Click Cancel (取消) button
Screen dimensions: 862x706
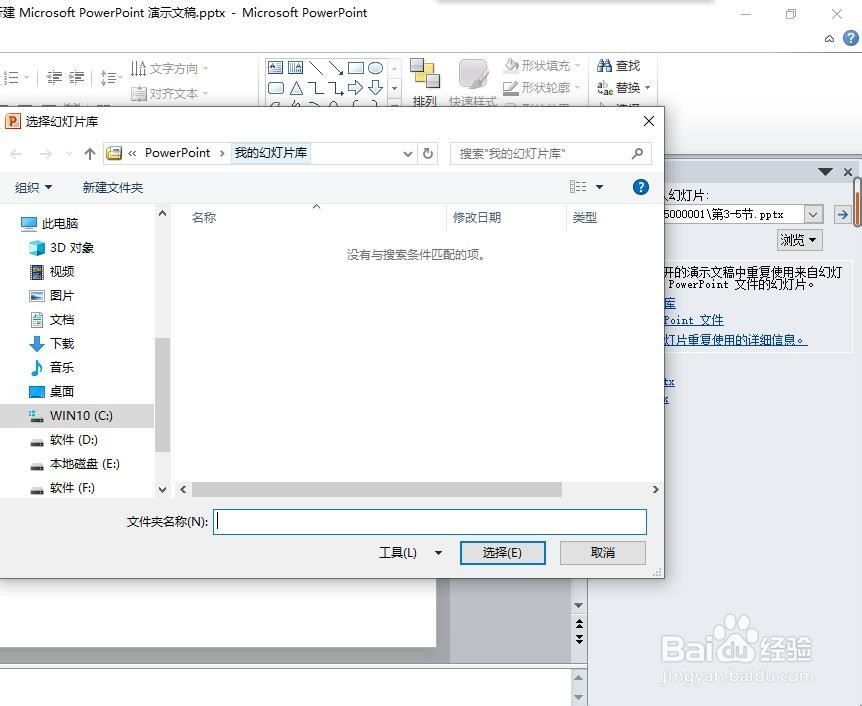[x=603, y=553]
